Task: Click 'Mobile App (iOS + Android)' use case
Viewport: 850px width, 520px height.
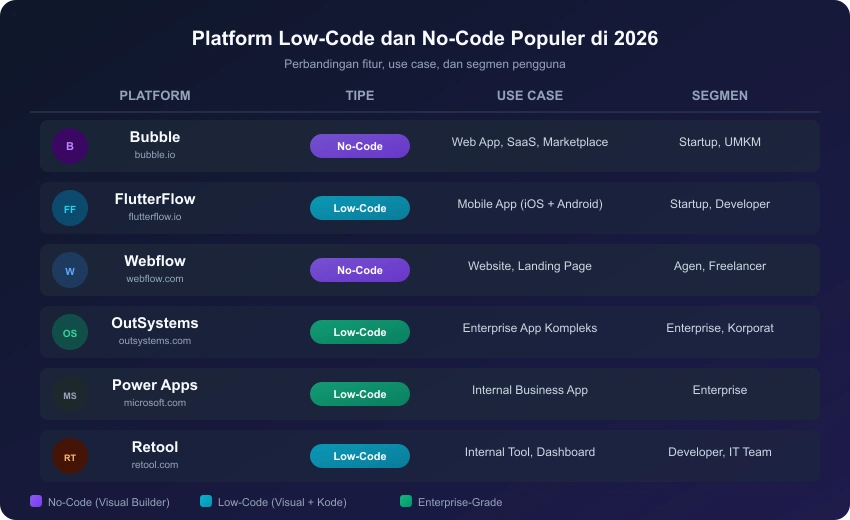Action: click(530, 204)
